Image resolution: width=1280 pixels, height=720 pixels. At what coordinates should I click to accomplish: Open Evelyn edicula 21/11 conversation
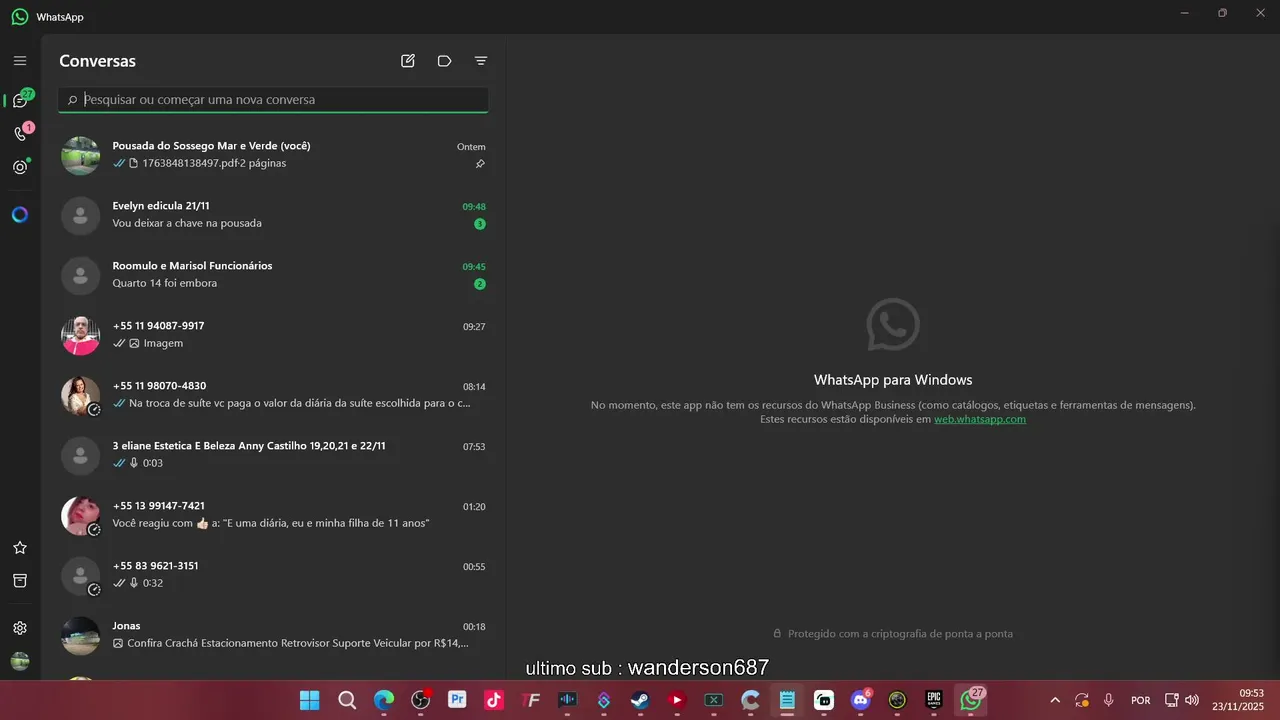click(x=273, y=215)
